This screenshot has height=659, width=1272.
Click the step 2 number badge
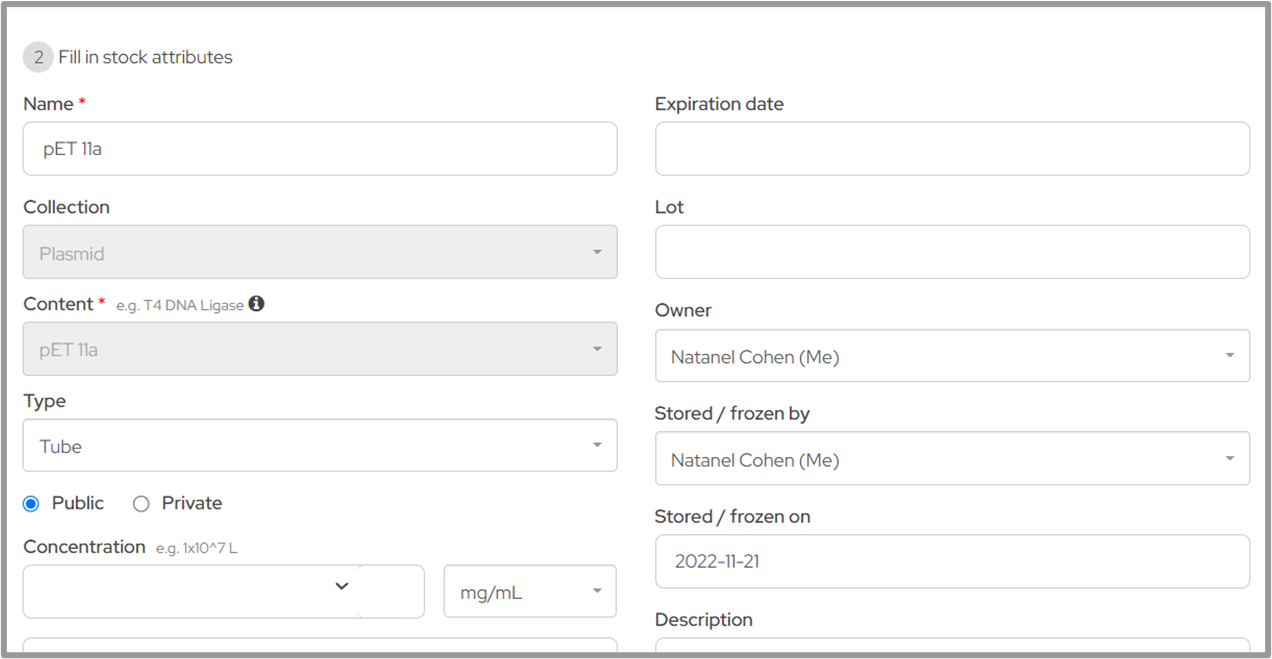[38, 57]
